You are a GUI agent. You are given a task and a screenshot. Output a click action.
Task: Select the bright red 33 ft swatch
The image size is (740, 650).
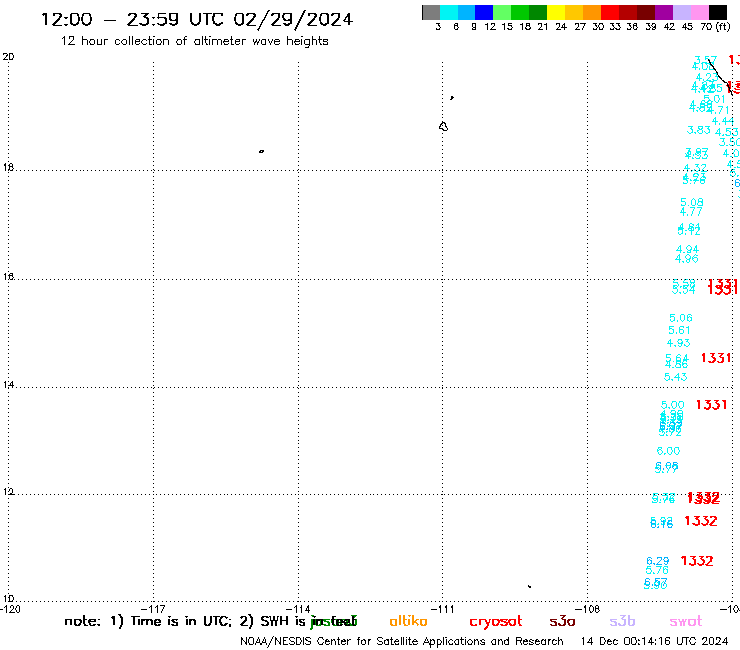click(x=610, y=12)
